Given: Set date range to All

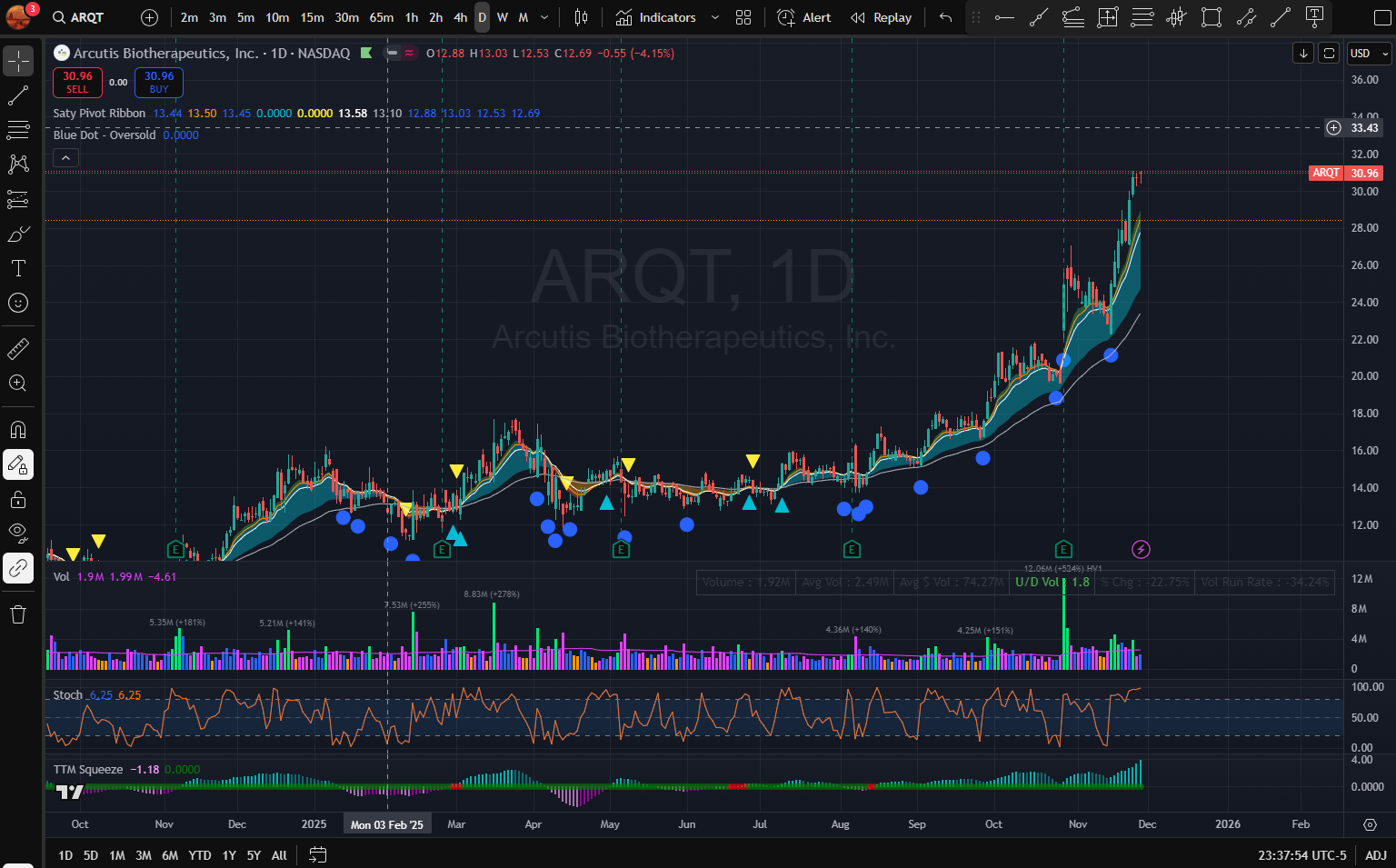Looking at the screenshot, I should pos(279,855).
